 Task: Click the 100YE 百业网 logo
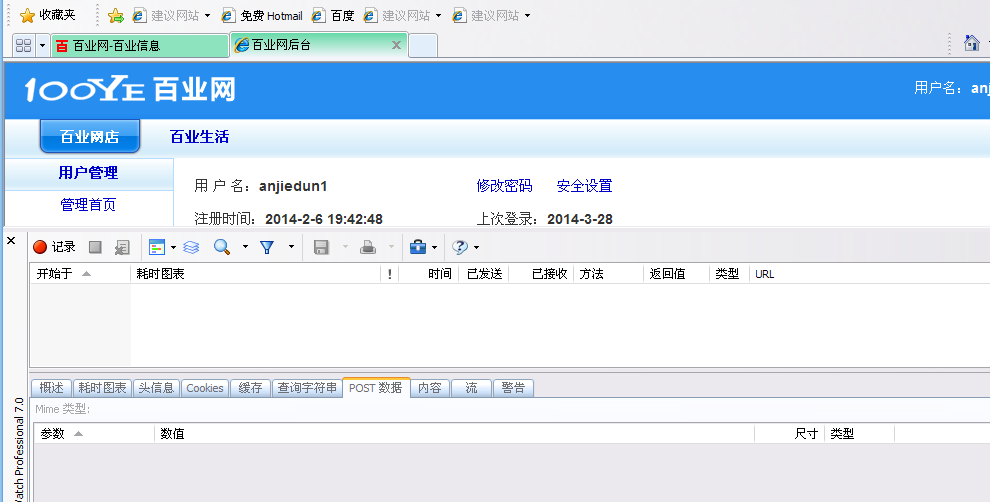[x=130, y=90]
